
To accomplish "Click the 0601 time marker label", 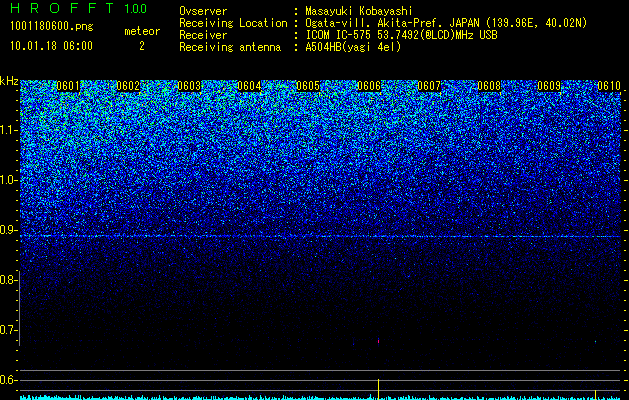I will pyautogui.click(x=68, y=86).
